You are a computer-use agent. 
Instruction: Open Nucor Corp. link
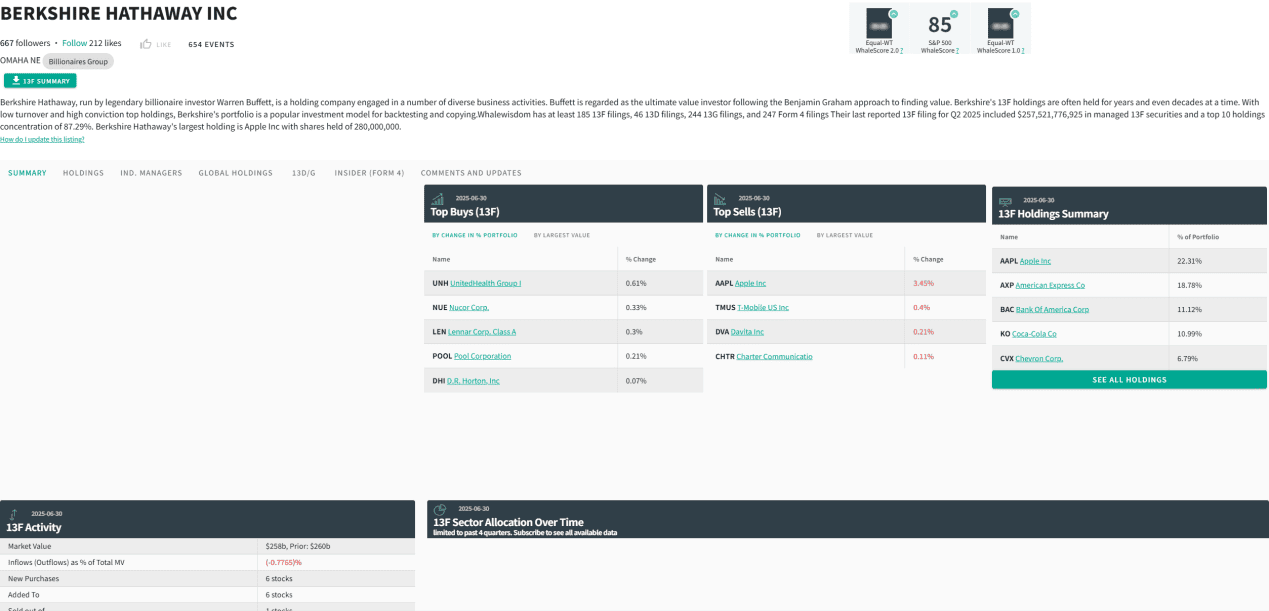pyautogui.click(x=469, y=307)
